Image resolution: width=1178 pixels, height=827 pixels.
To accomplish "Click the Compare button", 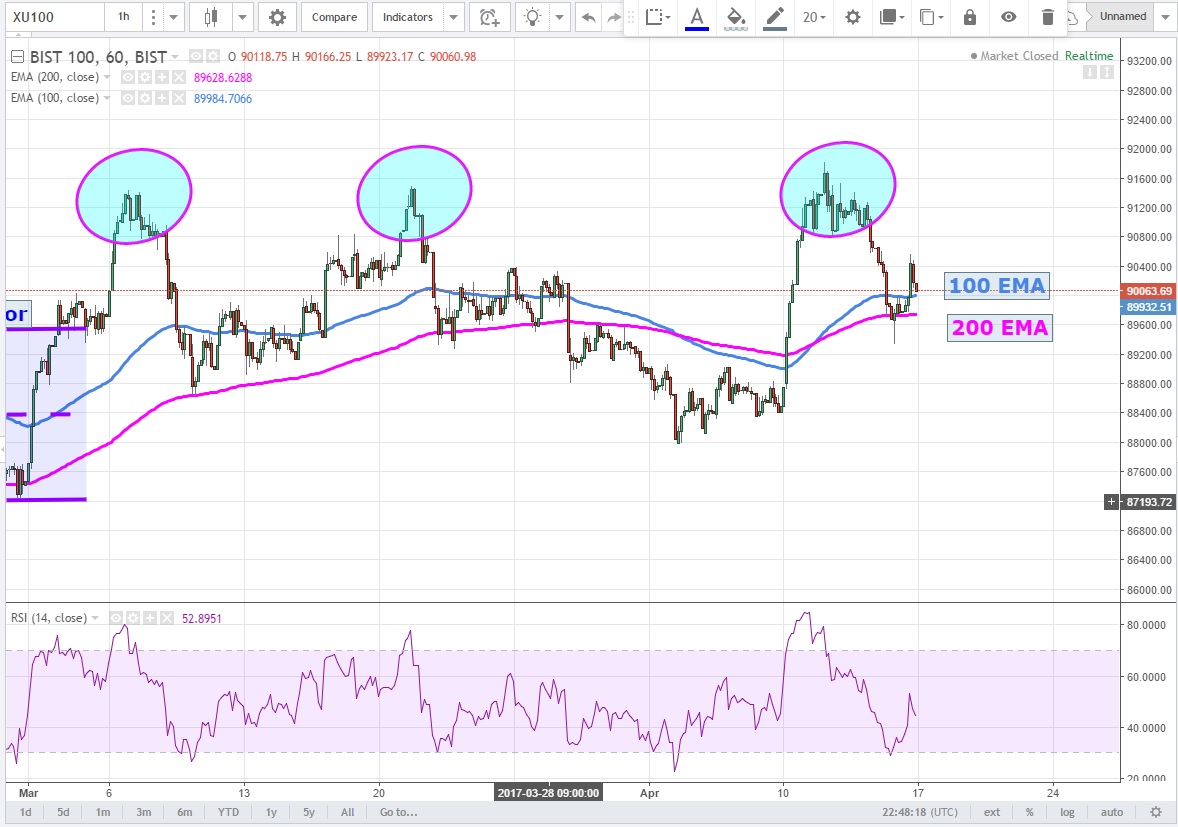I will click(x=334, y=17).
